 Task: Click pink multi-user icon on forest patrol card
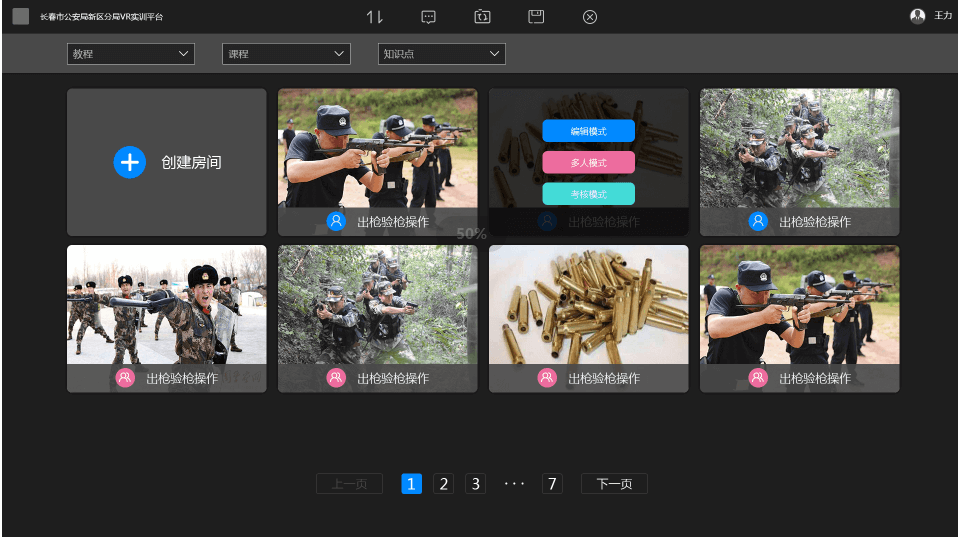click(336, 378)
